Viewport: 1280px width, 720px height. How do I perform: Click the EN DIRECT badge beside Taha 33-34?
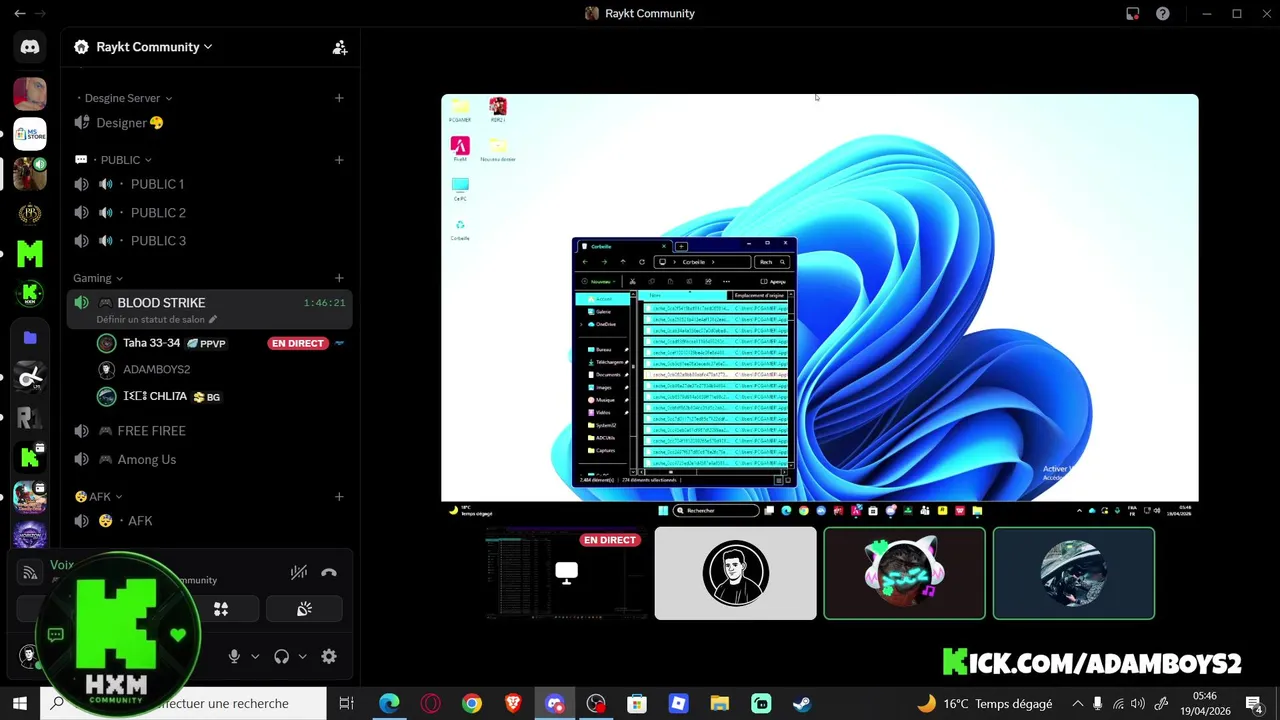(x=298, y=343)
